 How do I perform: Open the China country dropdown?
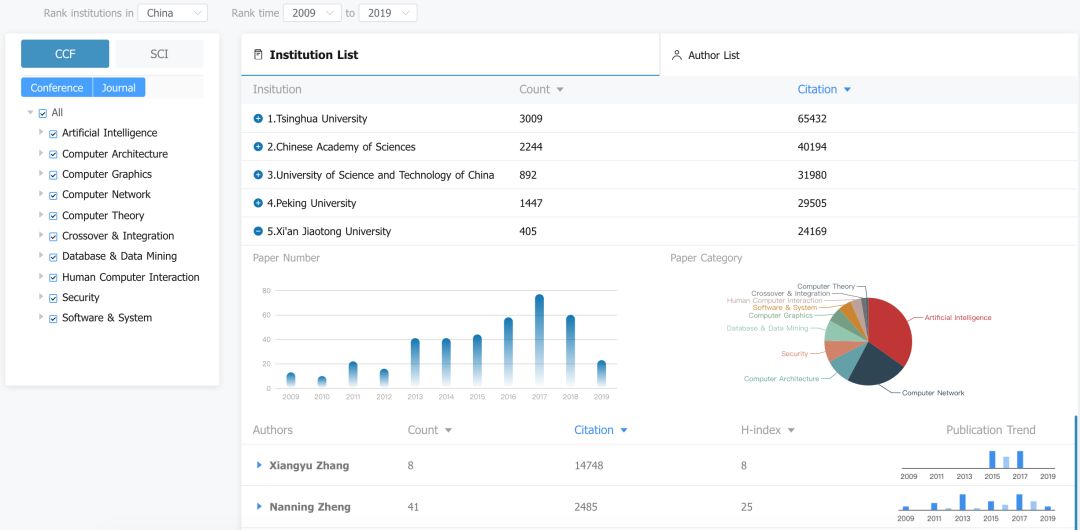coord(173,12)
